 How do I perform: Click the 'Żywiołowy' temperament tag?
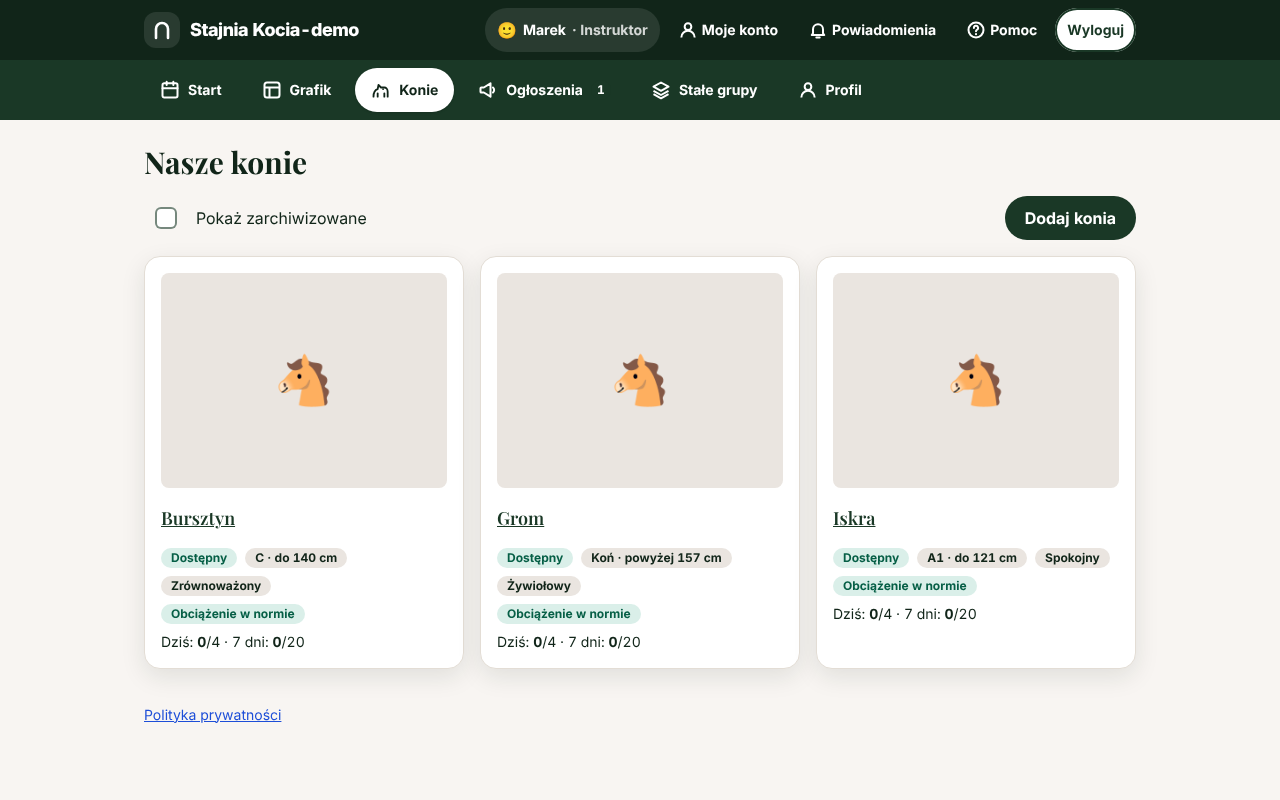click(x=539, y=586)
